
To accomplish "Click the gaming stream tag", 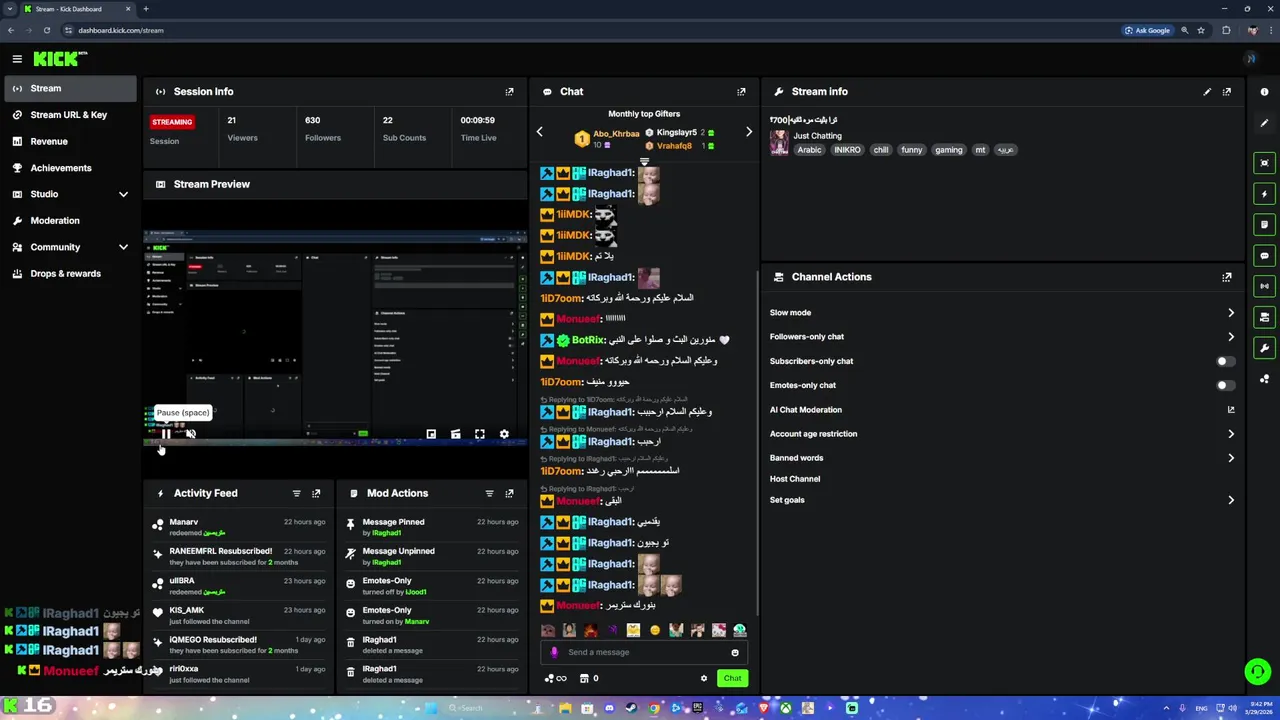I will coord(948,150).
